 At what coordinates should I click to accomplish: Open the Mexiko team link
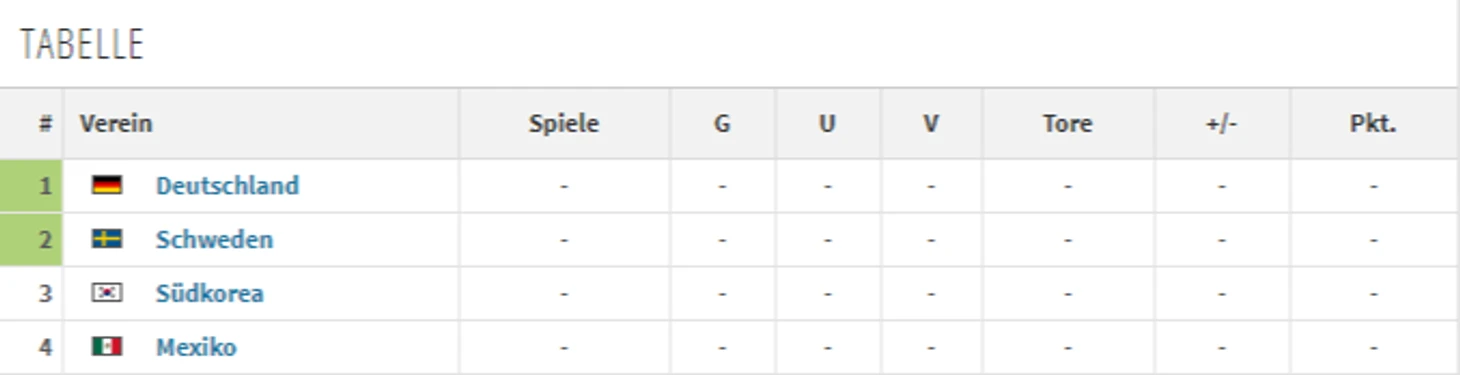coord(196,347)
